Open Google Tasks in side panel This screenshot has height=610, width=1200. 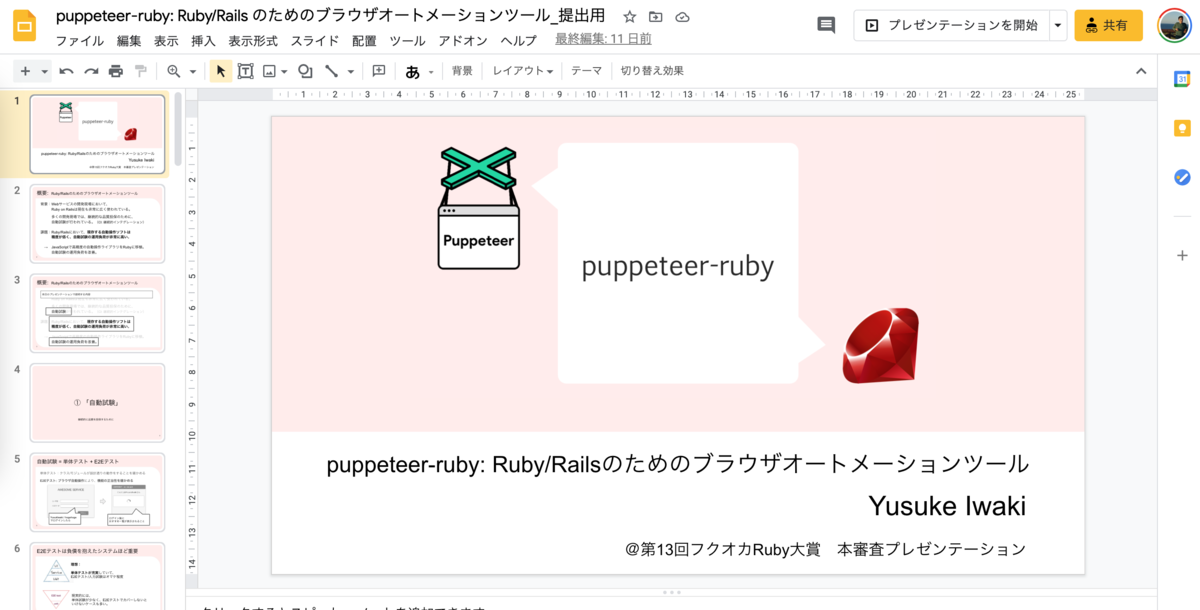click(1182, 177)
